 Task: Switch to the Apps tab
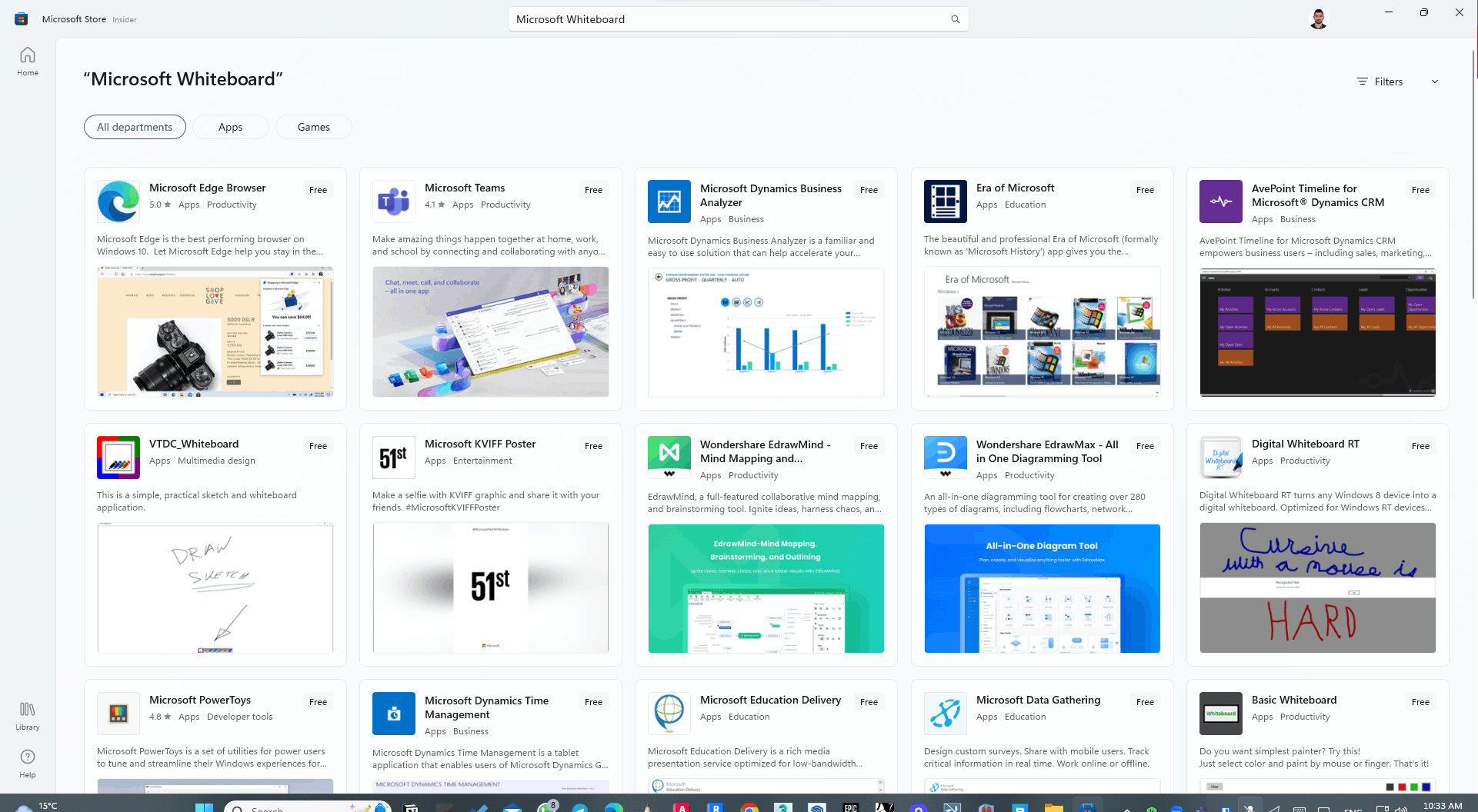(231, 127)
